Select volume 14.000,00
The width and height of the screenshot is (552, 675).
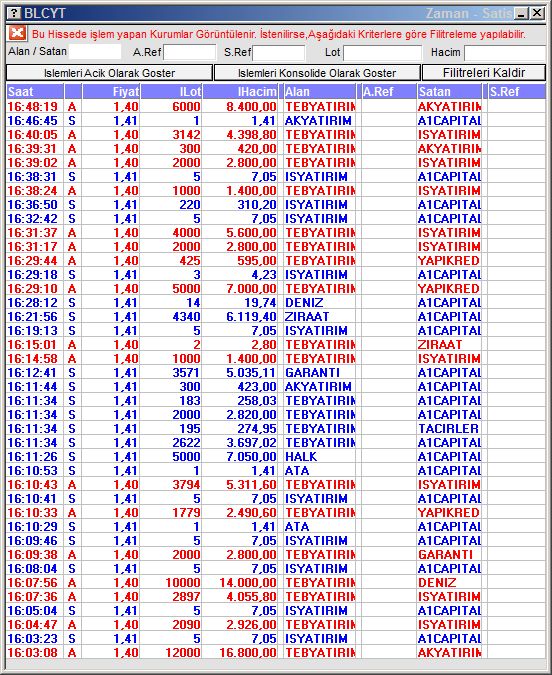[x=248, y=582]
